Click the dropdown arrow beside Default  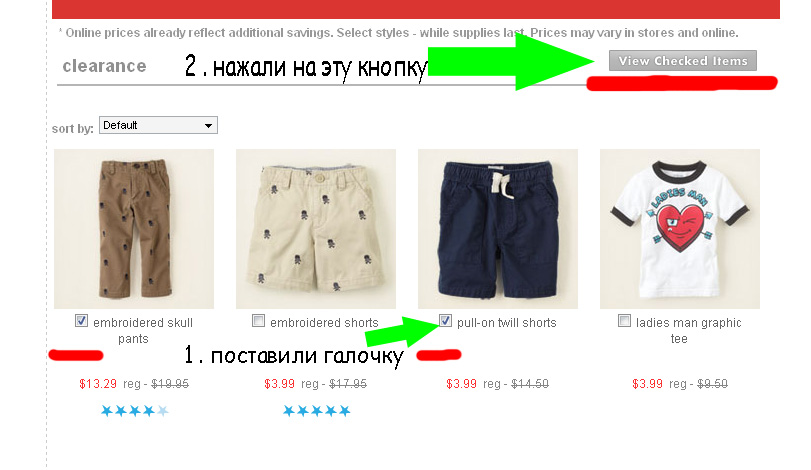[x=208, y=126]
